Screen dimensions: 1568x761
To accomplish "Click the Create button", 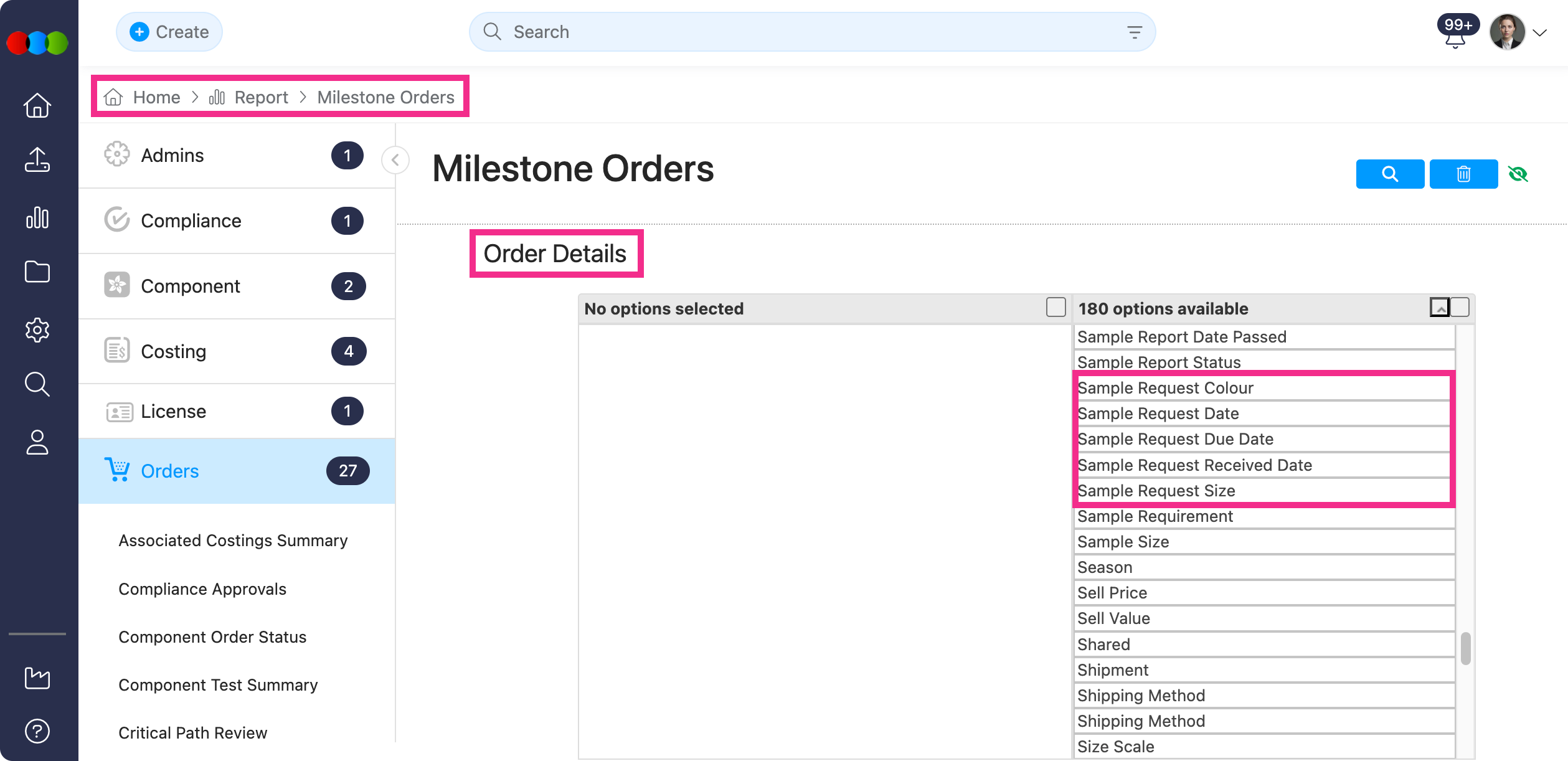I will [x=169, y=32].
